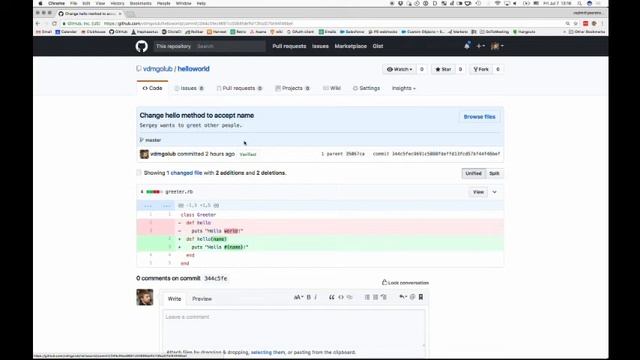Open Pull requests in top navigation
Screen dimensions: 640x360
click(289, 46)
